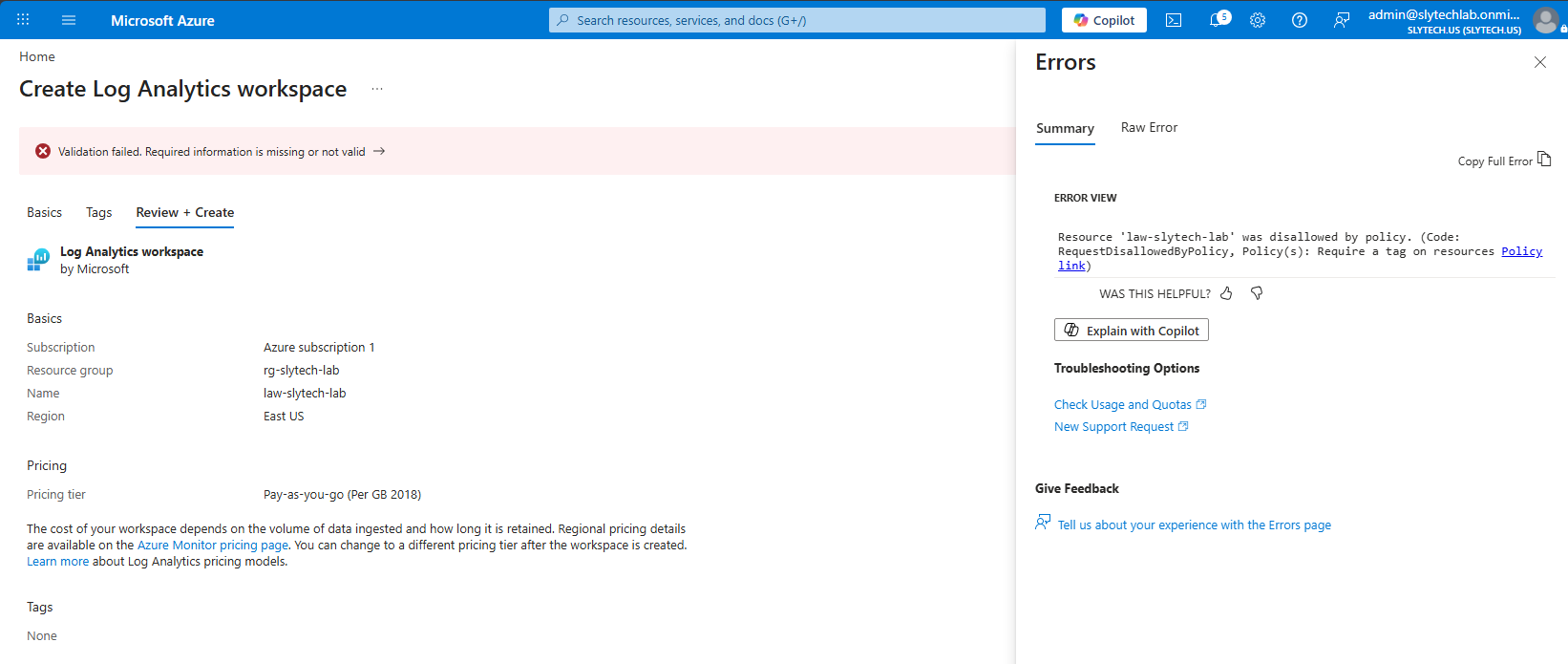Click the Copilot button in the header

click(x=1104, y=20)
